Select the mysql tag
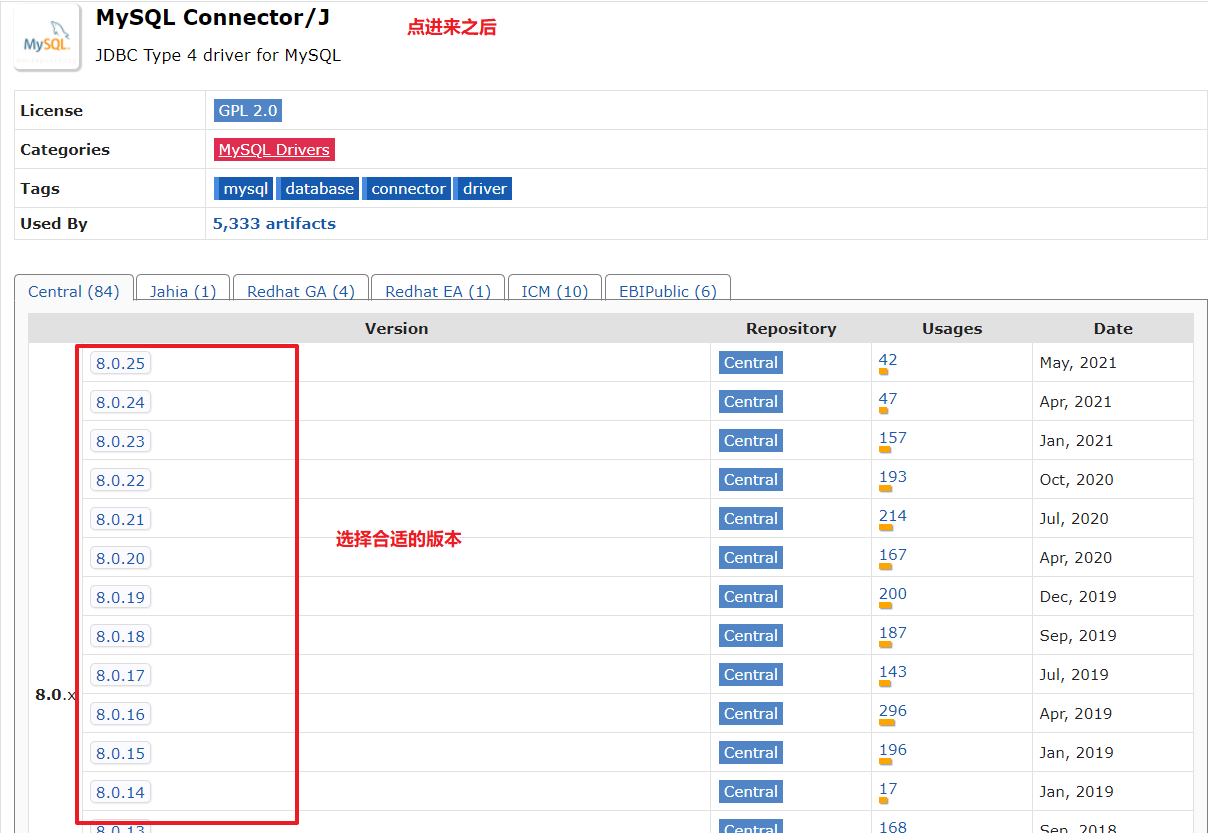The height and width of the screenshot is (833, 1208). 243,188
